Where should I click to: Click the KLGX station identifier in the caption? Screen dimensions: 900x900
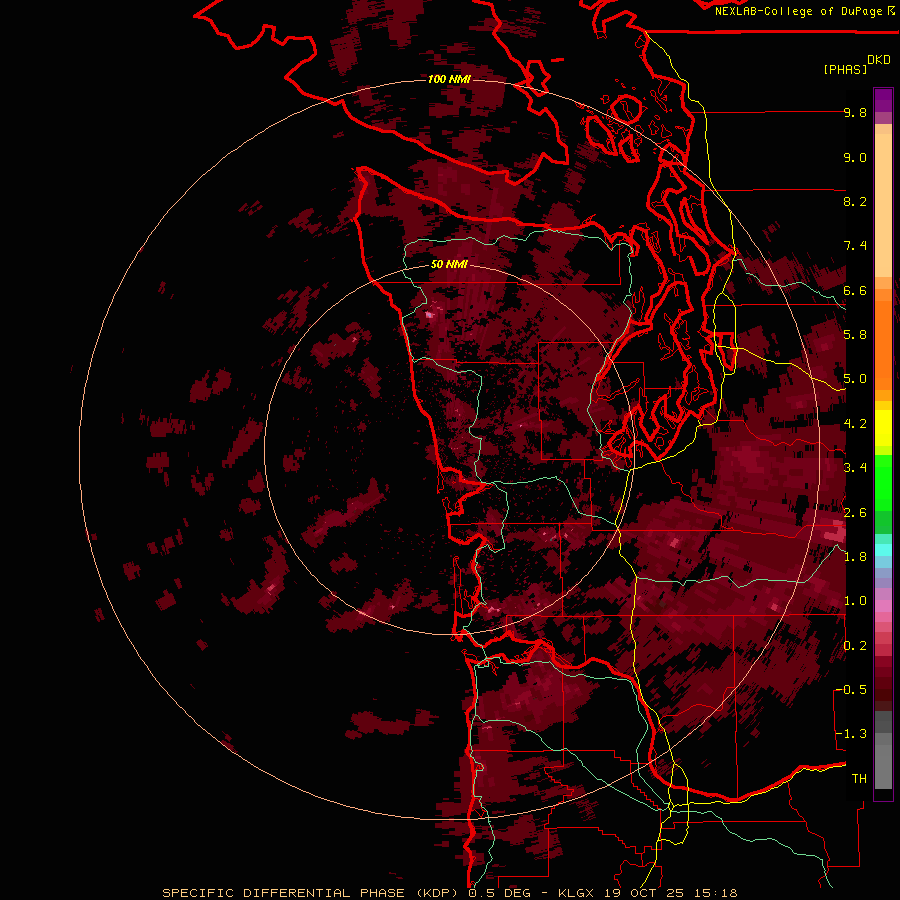tap(578, 893)
